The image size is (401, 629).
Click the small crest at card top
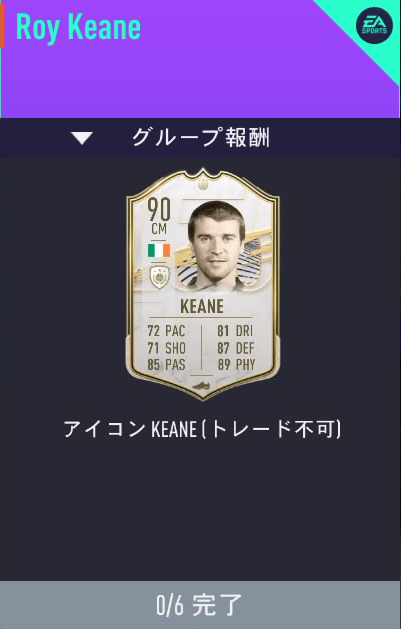click(203, 185)
